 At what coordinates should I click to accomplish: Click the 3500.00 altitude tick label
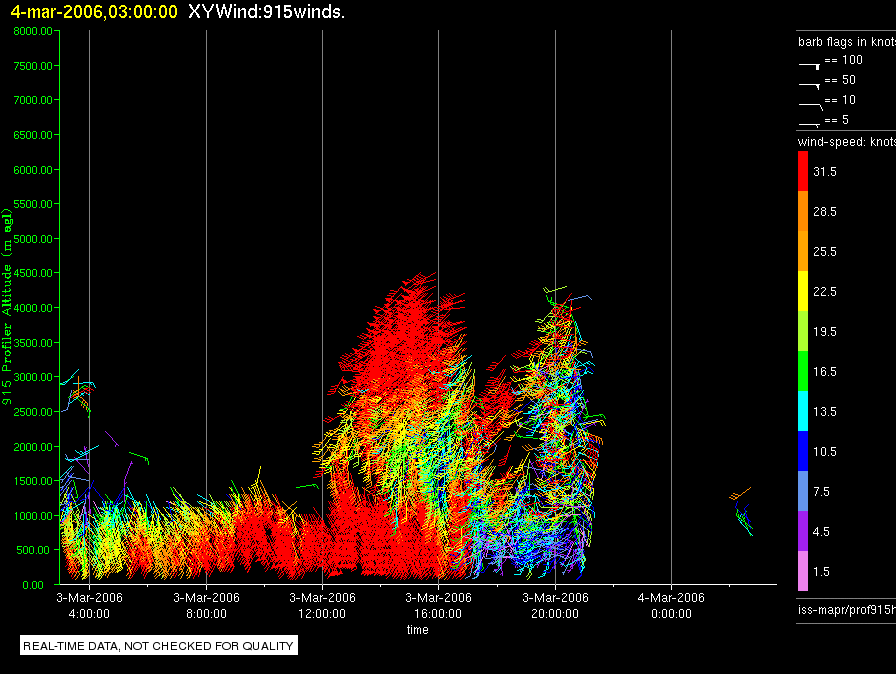tap(33, 343)
